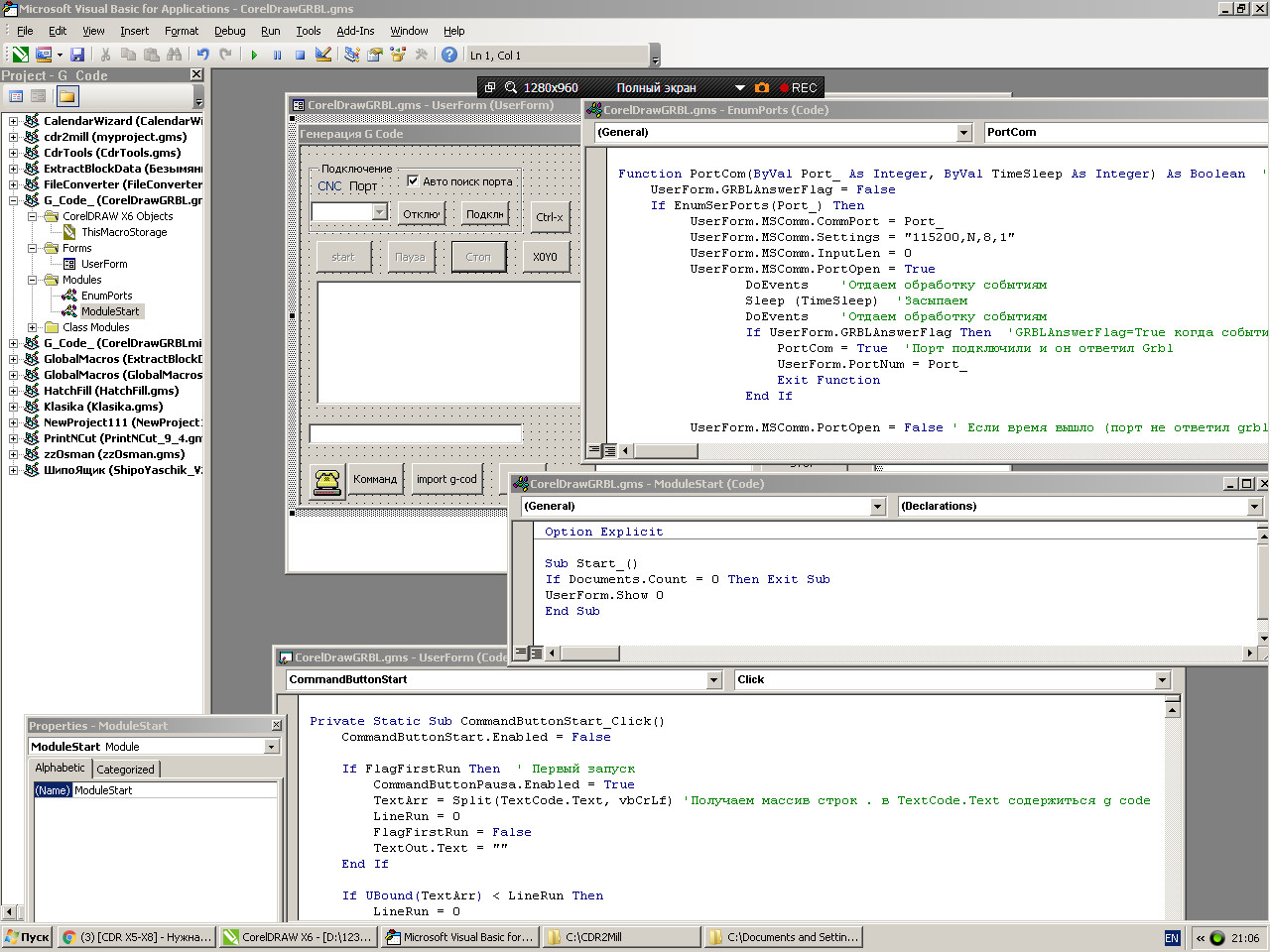Open Help via the blue question mark
1270x952 pixels.
[449, 56]
